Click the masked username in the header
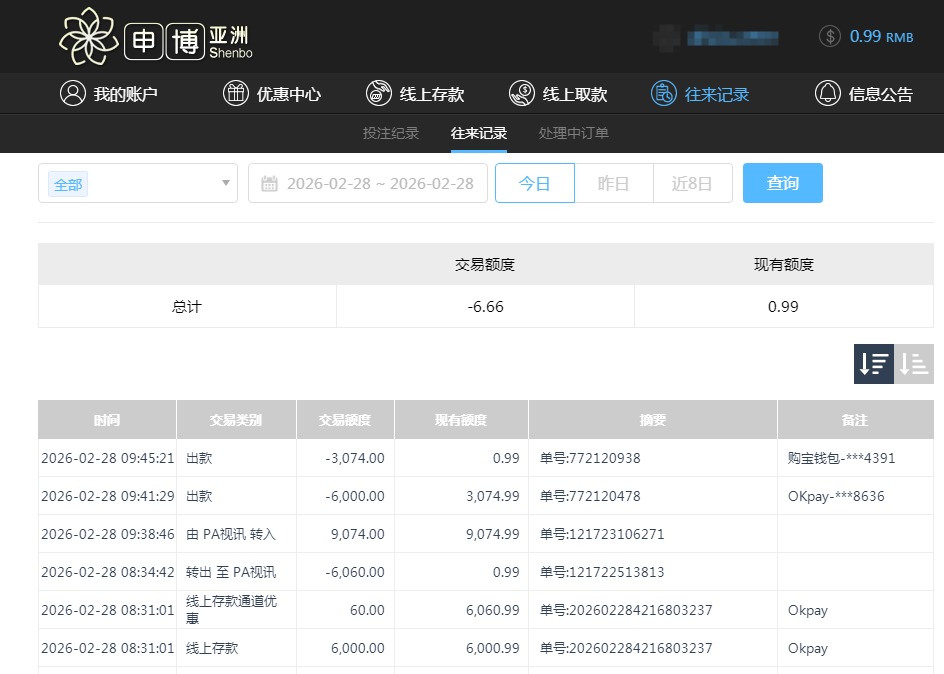 [x=733, y=36]
